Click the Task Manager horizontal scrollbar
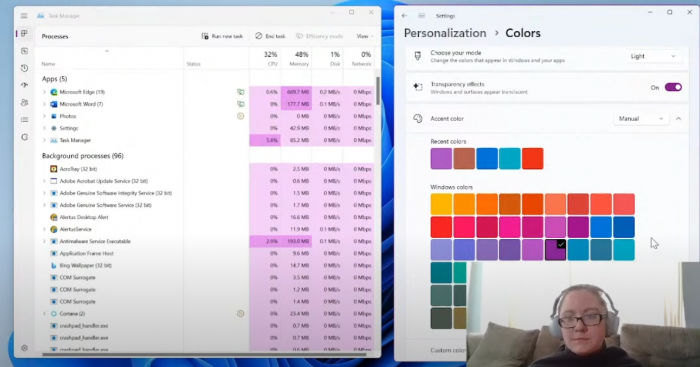Viewport: 700px width, 367px height. coord(204,355)
